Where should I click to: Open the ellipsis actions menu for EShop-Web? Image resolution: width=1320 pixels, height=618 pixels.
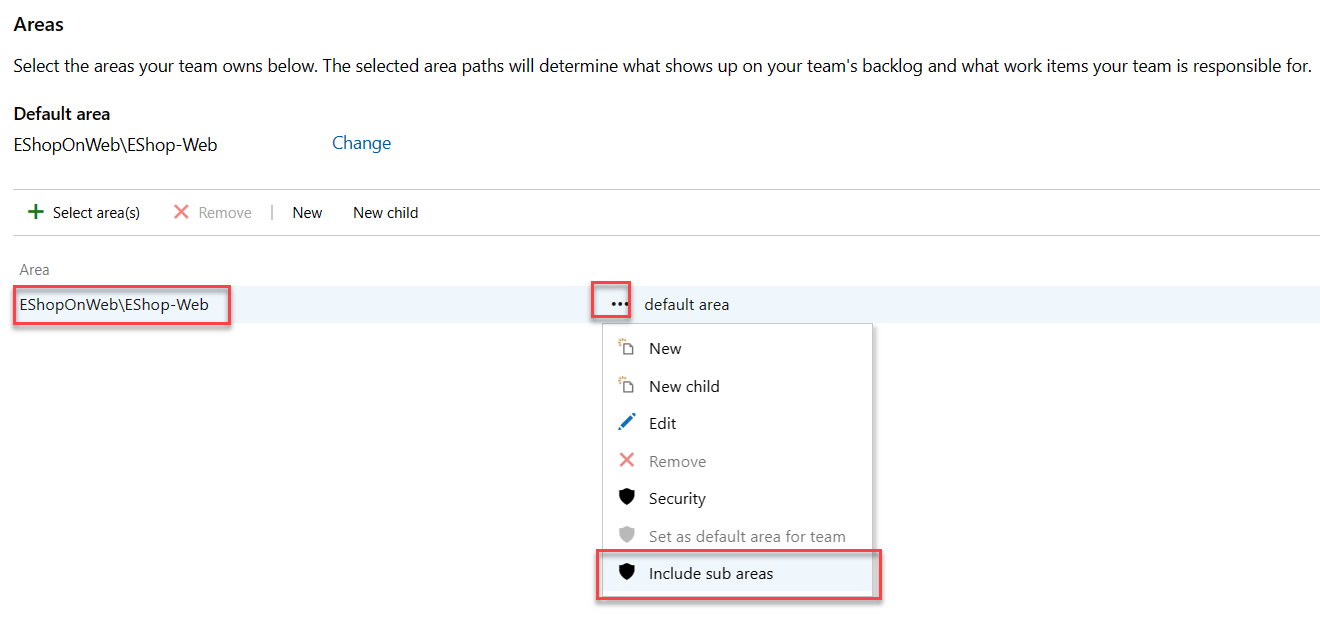click(x=620, y=304)
